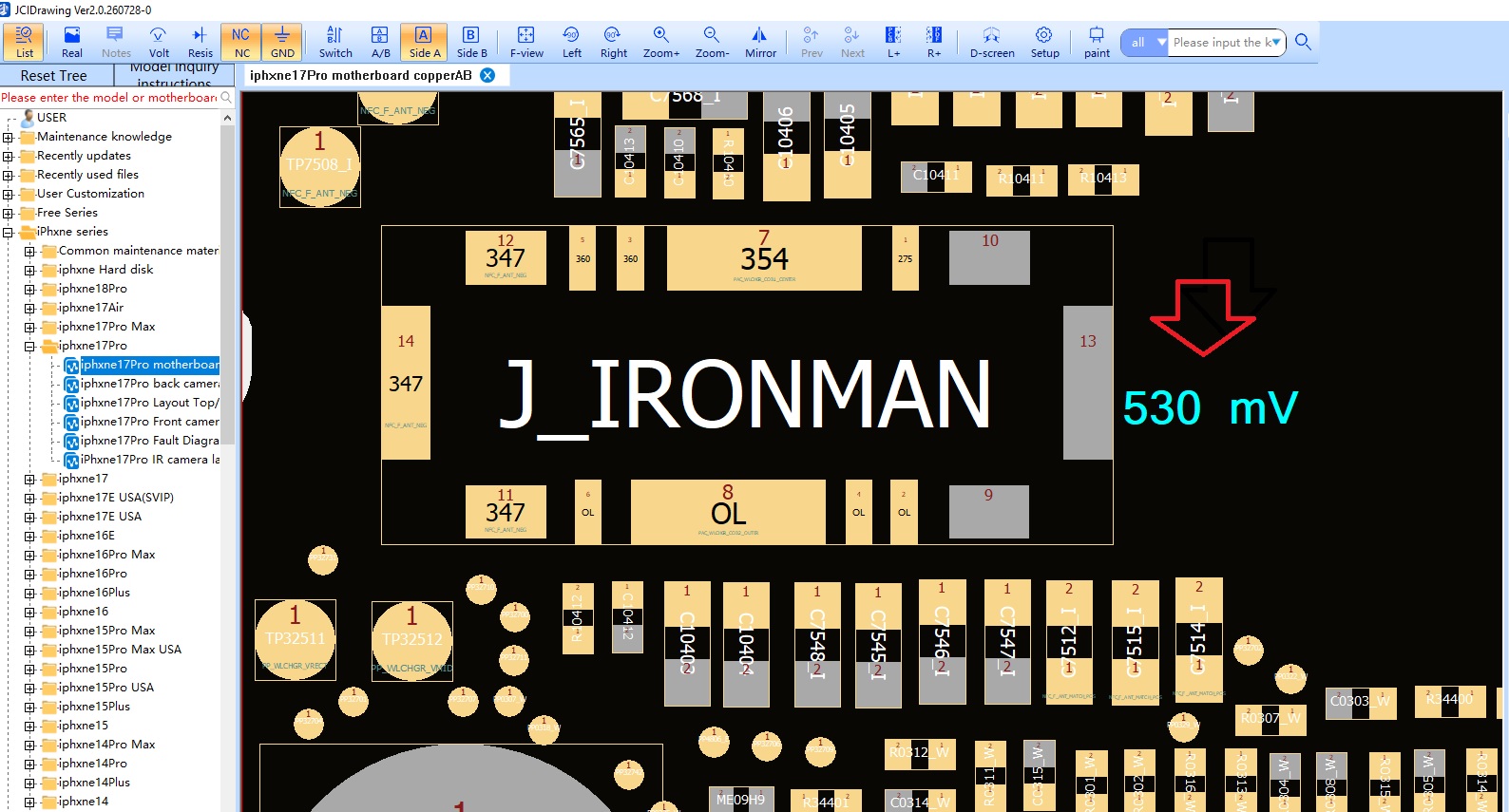Click pad 7 labeled 354
Screen dimensions: 1509x812
(x=764, y=258)
